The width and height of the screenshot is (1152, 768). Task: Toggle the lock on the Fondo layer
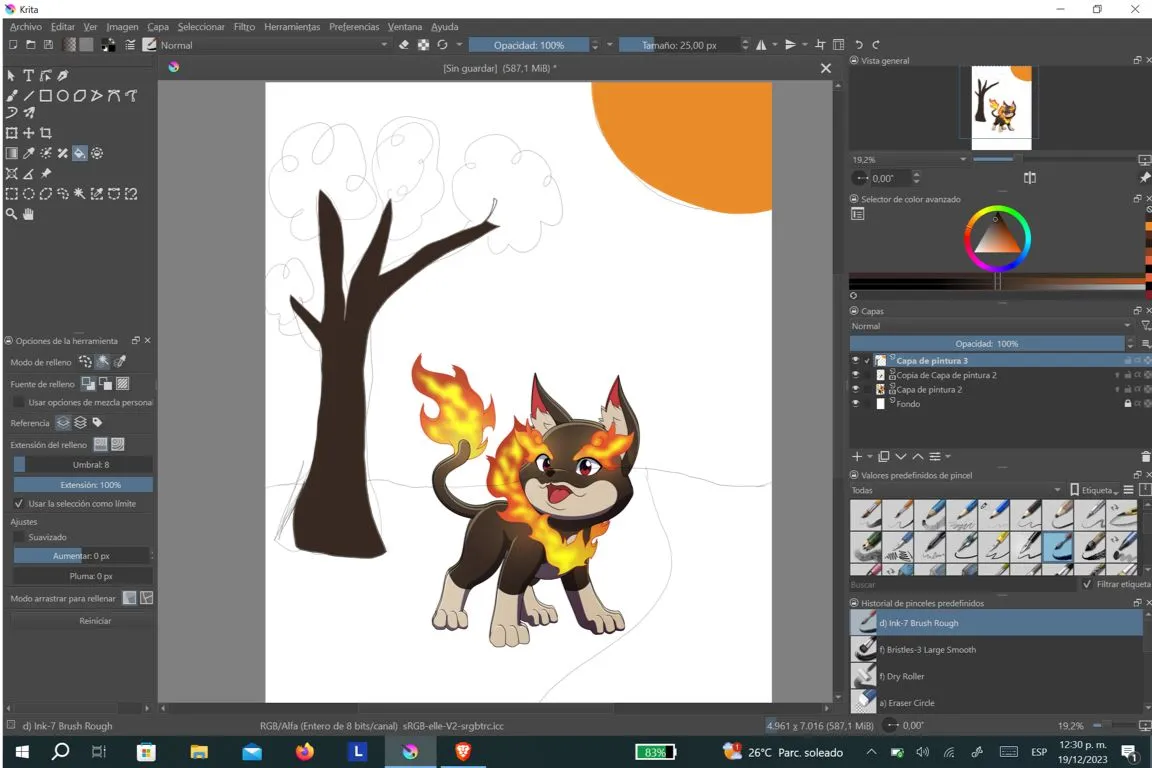[x=1128, y=403]
